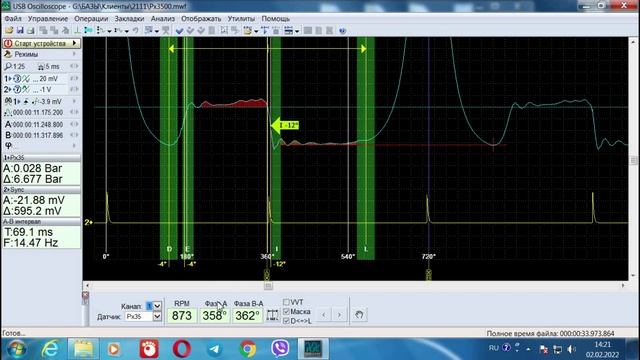Click the yellow I -12° marker label
The height and width of the screenshot is (360, 640).
(x=285, y=125)
